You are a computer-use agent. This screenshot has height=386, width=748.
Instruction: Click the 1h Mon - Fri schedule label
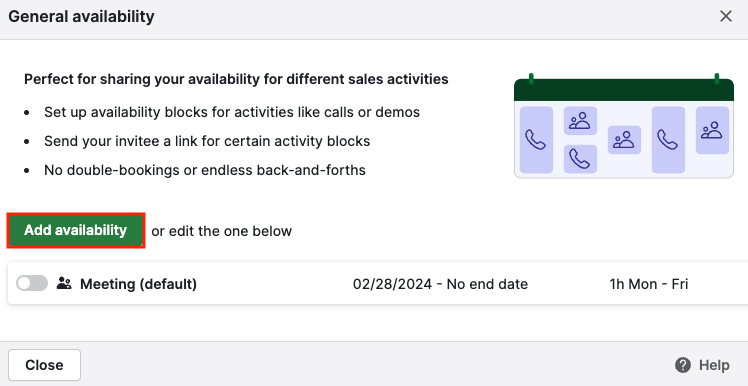649,284
